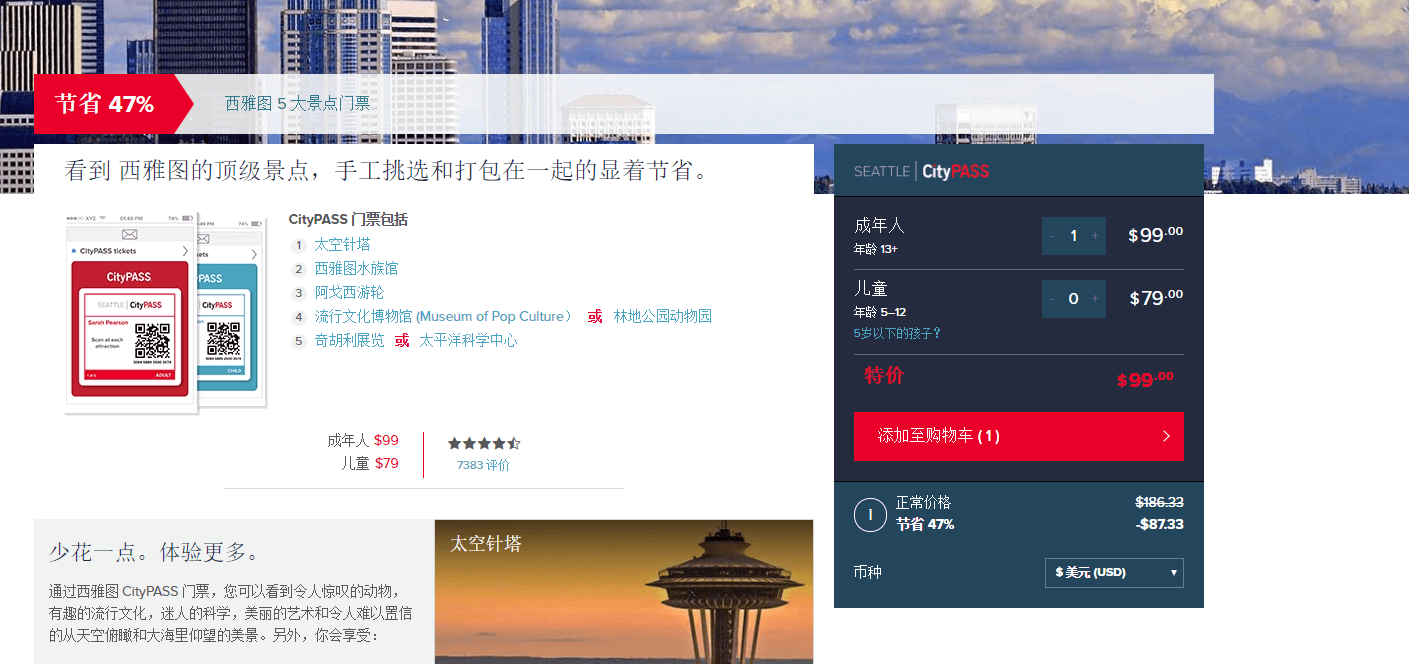Image resolution: width=1409 pixels, height=664 pixels.
Task: Click the child quantity field showing 0
Action: pos(1074,298)
